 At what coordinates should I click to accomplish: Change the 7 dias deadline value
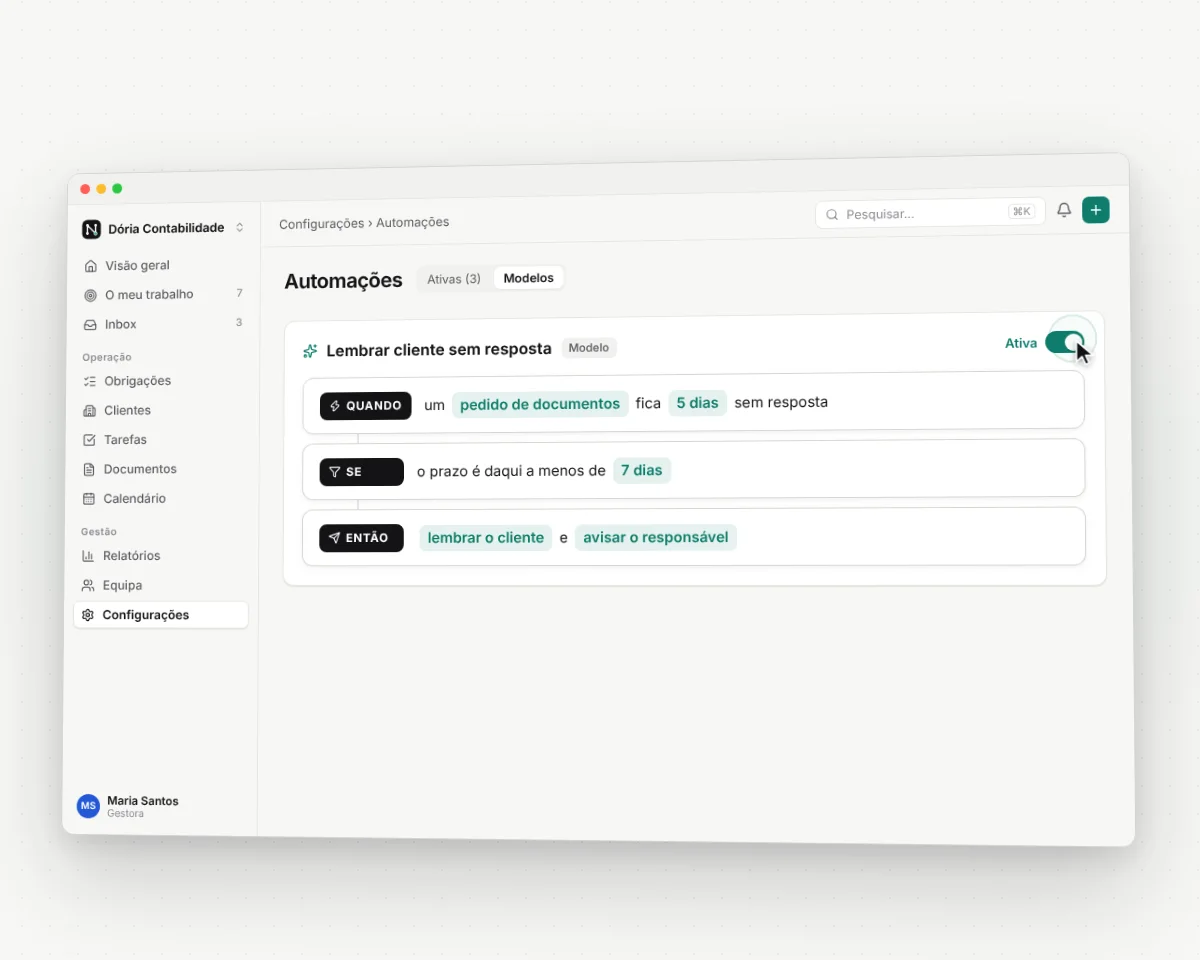[642, 470]
